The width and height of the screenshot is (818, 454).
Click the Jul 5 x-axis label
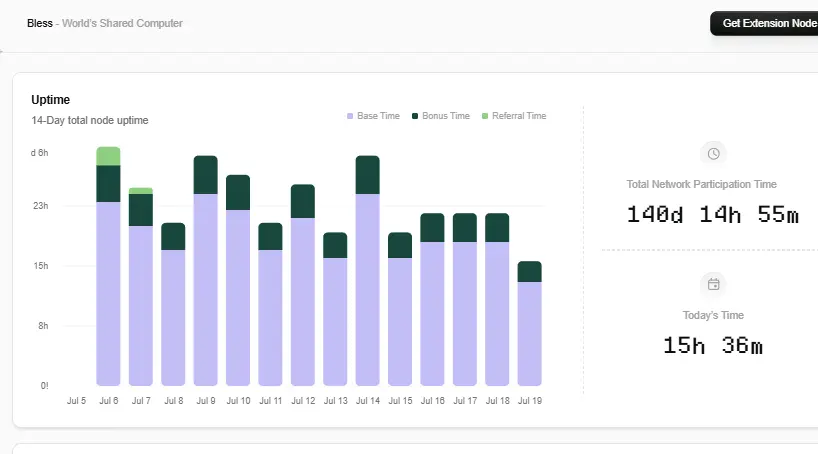click(76, 401)
